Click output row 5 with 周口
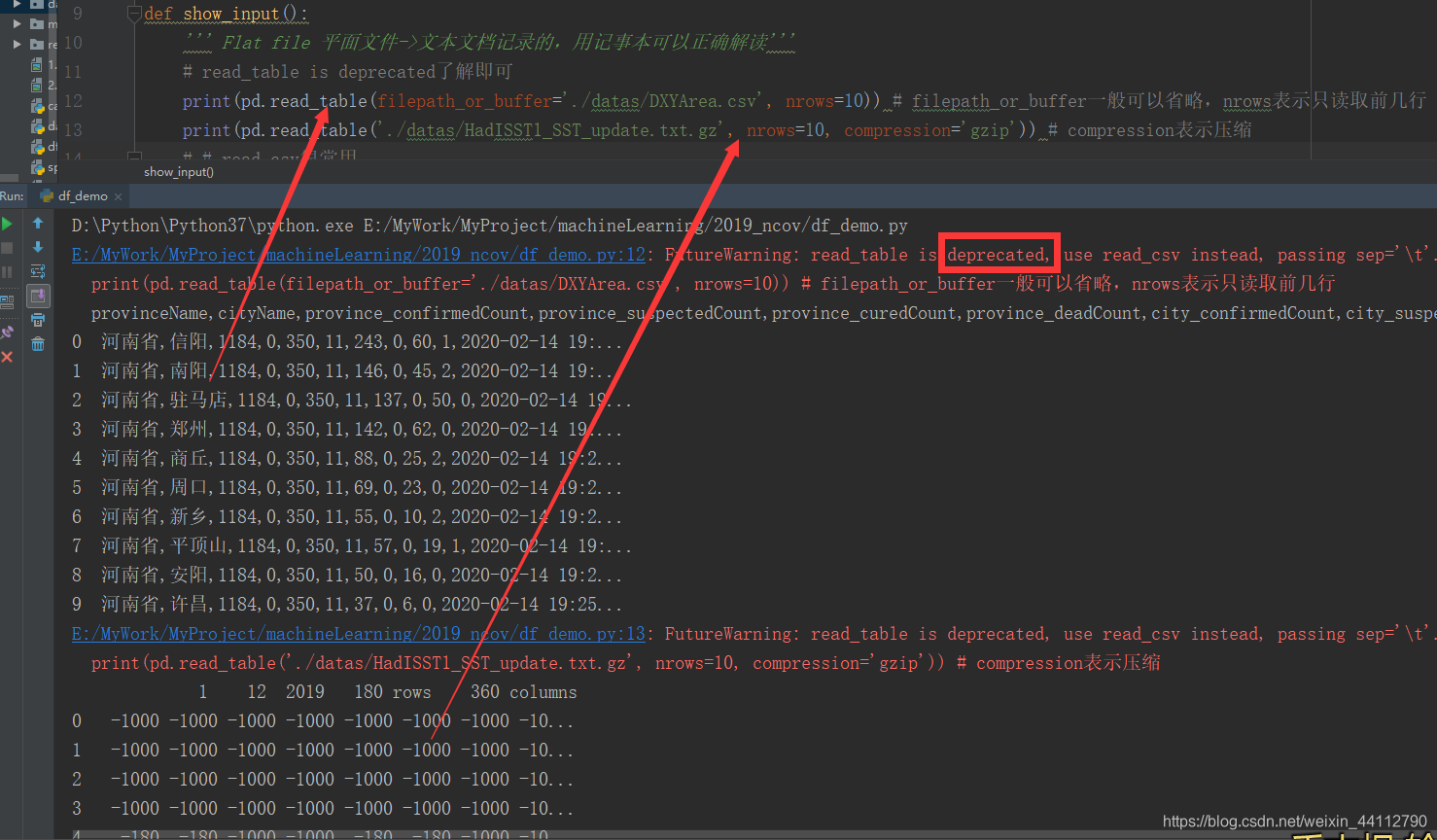Image resolution: width=1437 pixels, height=840 pixels. coord(347,488)
